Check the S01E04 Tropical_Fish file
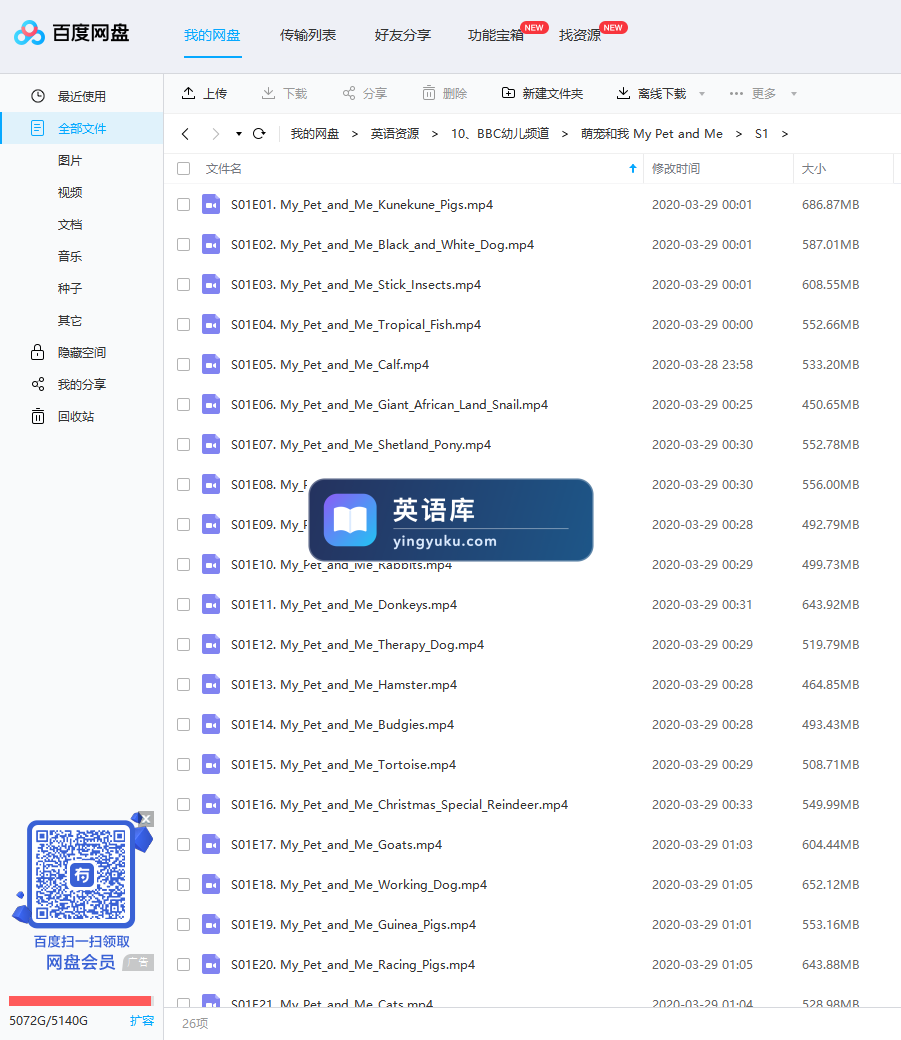901x1040 pixels. [184, 324]
